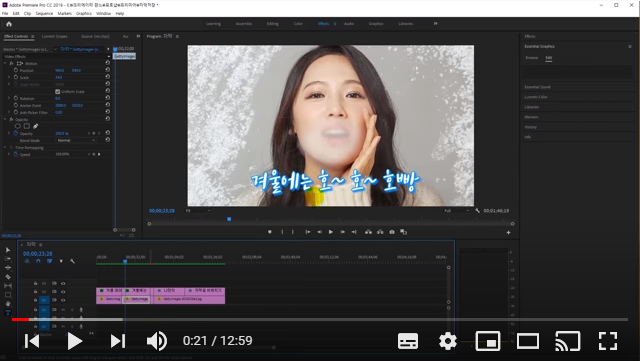
Task: Toggle Linked Selection in the timeline
Action: coord(49,261)
